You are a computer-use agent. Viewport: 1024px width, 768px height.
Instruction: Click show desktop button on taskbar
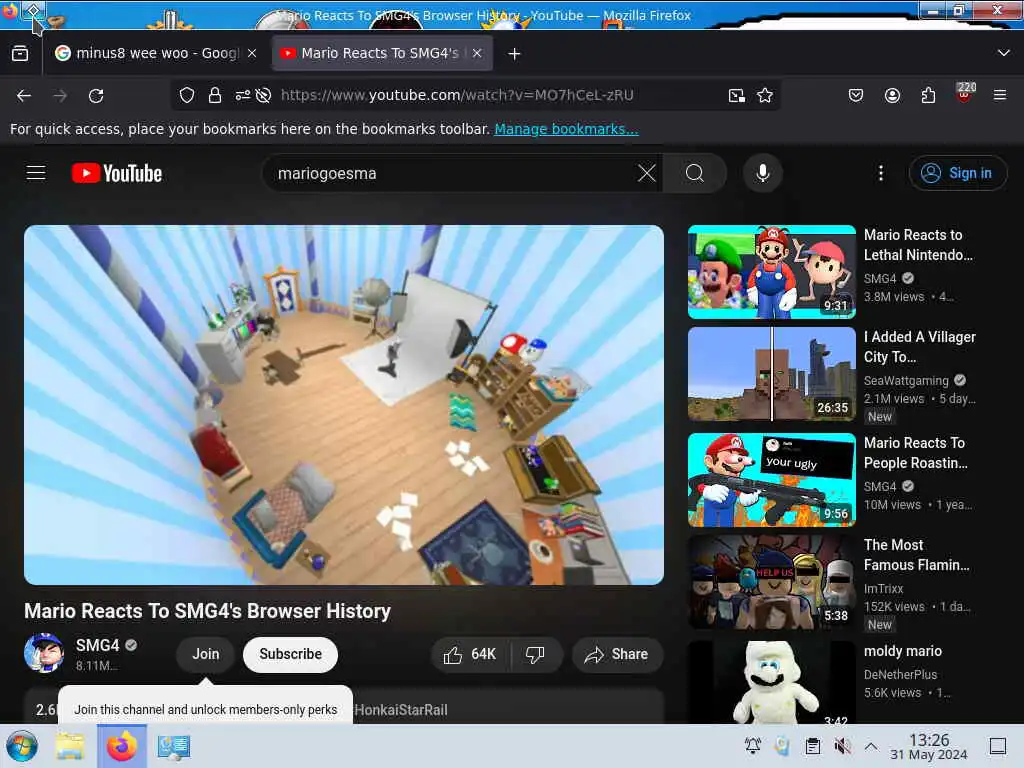[998, 746]
